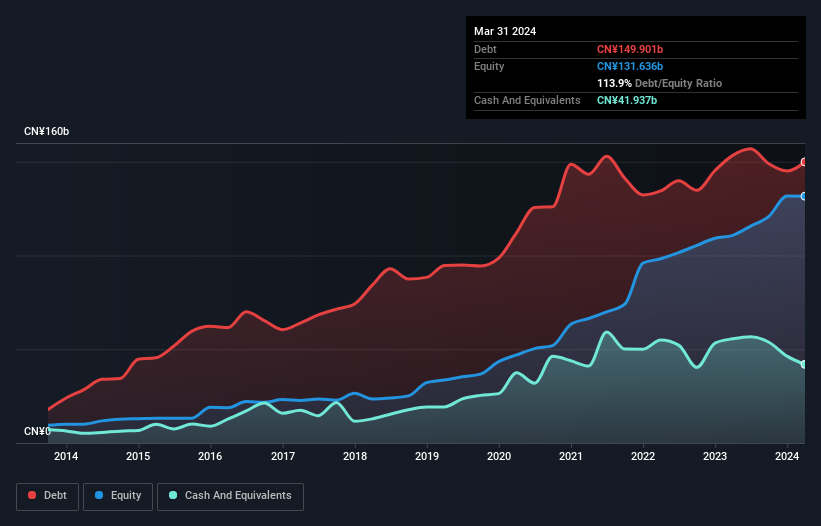
Task: Click the 113.9% Debt/Equity Ratio text
Action: point(659,83)
